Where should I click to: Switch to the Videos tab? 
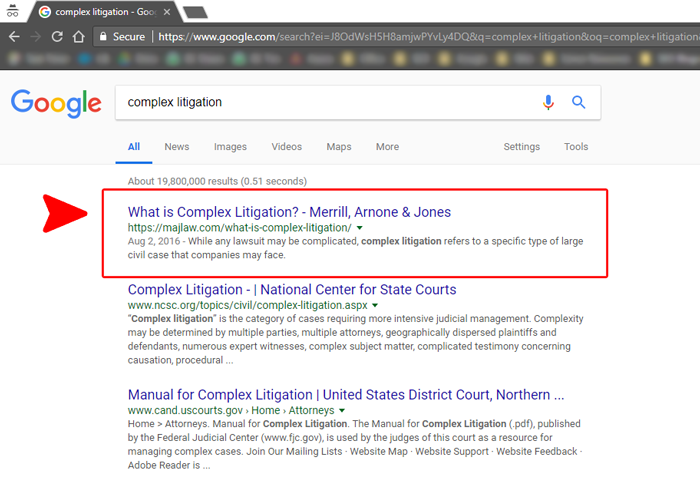(287, 146)
